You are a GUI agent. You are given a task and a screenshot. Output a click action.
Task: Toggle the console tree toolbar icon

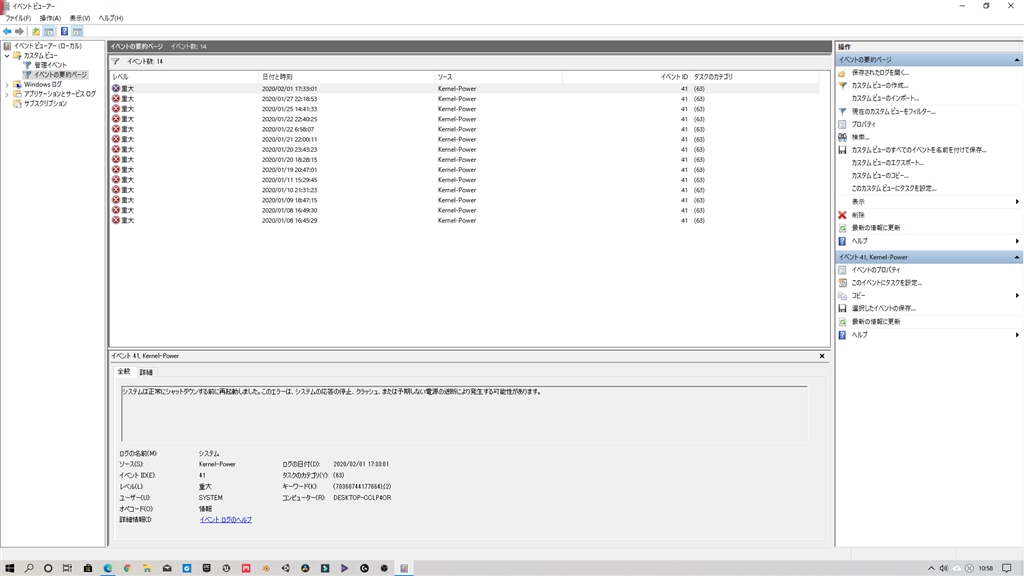tap(49, 31)
